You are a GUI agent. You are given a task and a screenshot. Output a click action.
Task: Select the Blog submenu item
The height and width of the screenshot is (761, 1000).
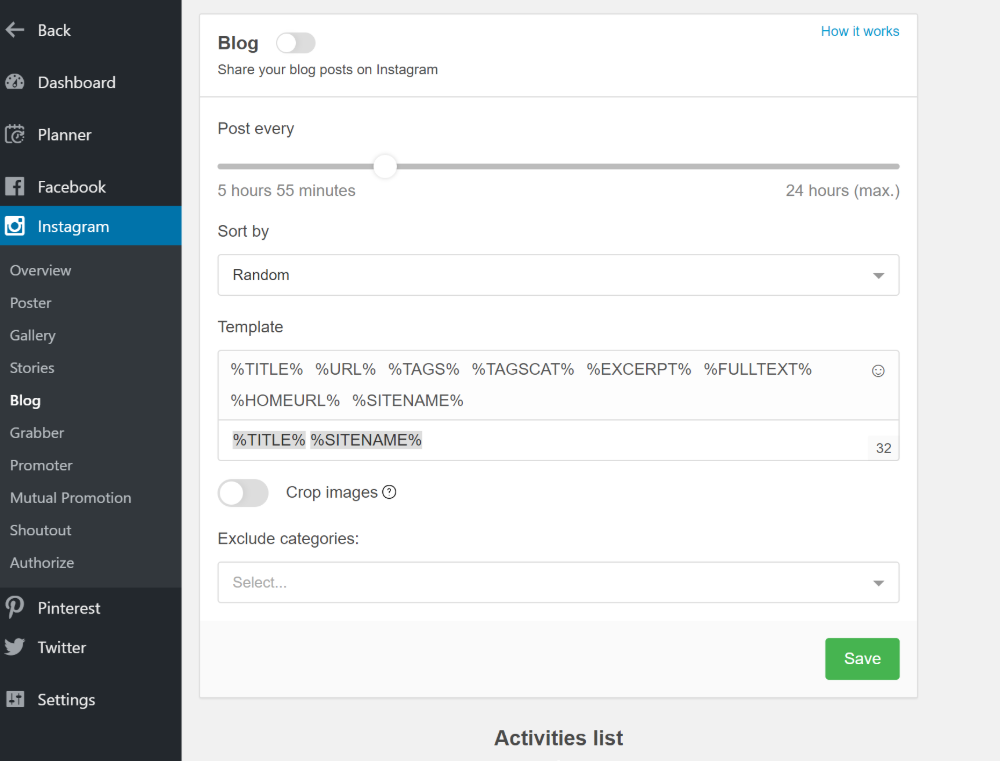[26, 401]
